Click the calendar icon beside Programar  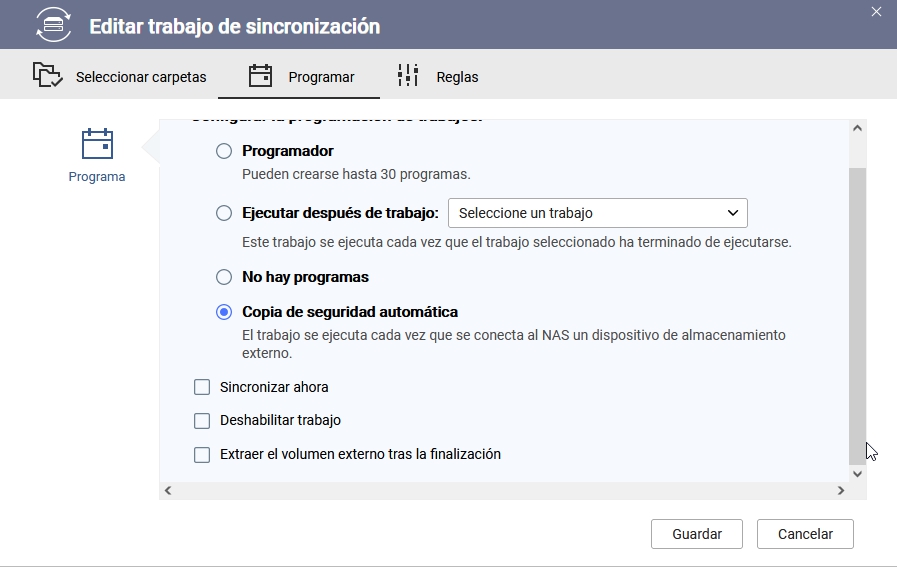260,76
